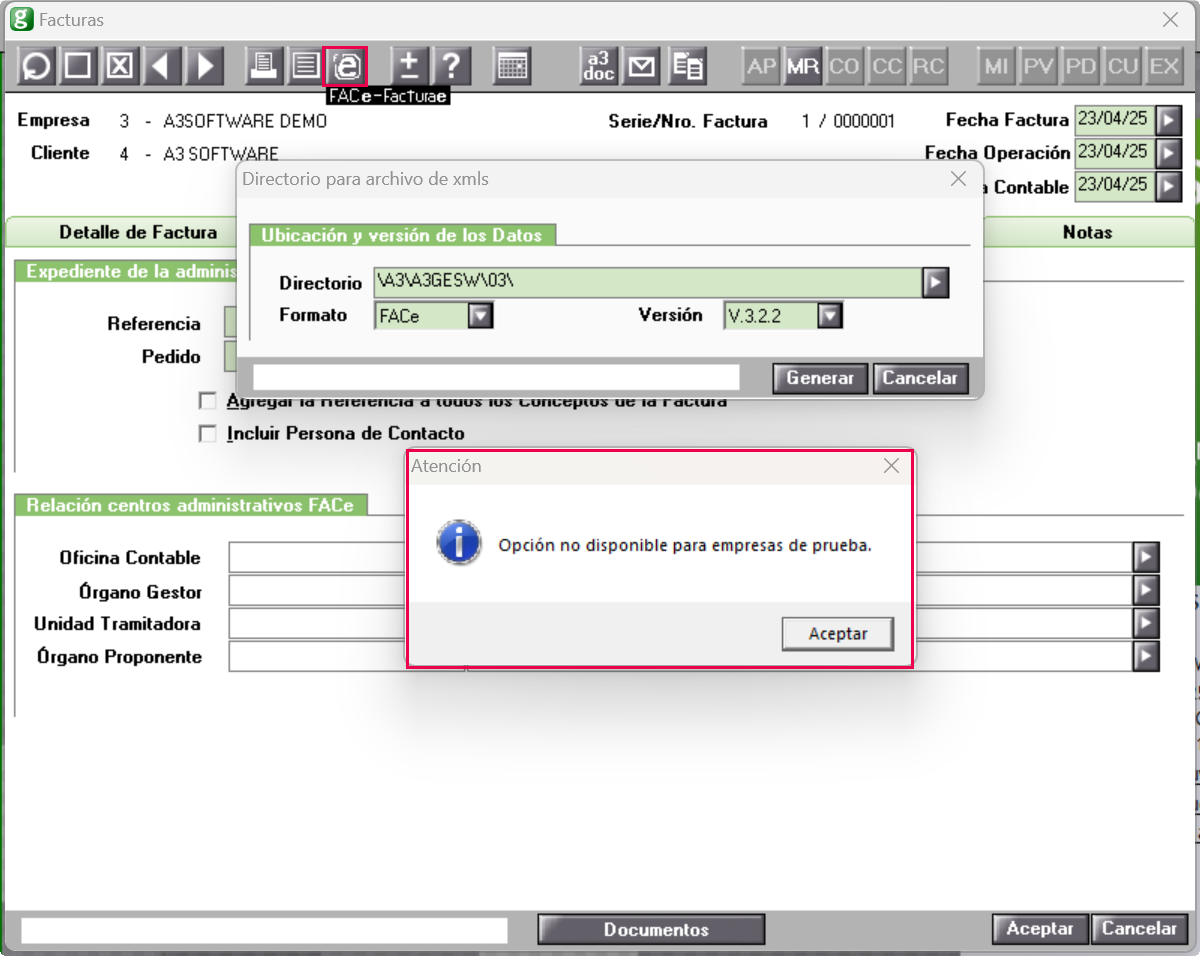Go to next record arrow icon
This screenshot has width=1200, height=956.
205,66
